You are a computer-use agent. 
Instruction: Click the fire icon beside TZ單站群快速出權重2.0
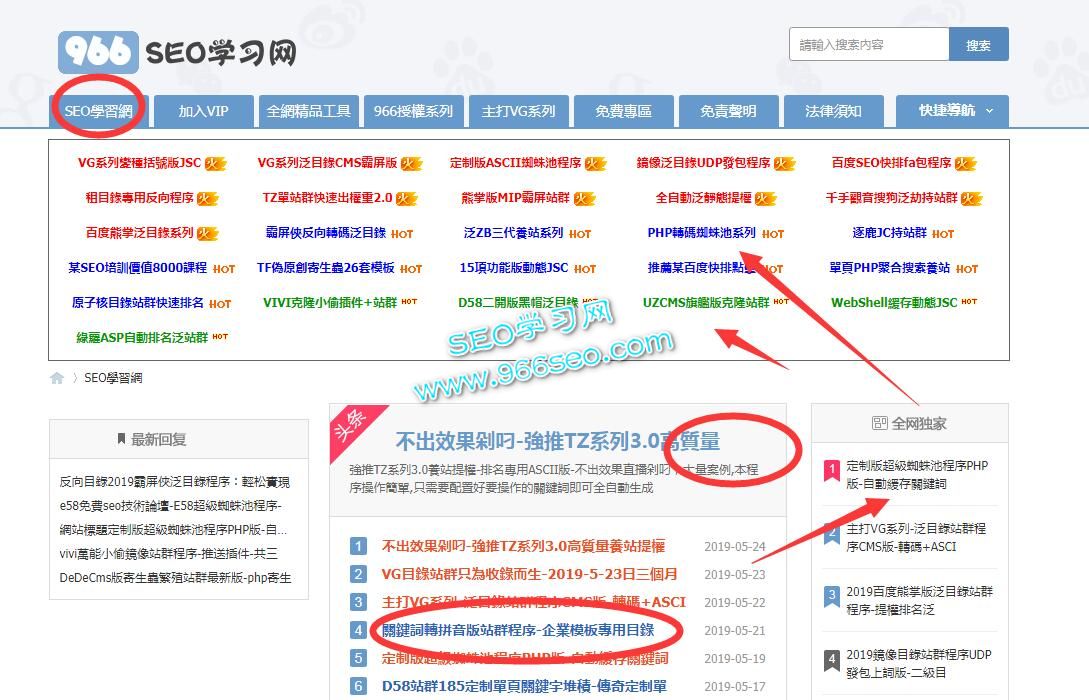tap(406, 199)
